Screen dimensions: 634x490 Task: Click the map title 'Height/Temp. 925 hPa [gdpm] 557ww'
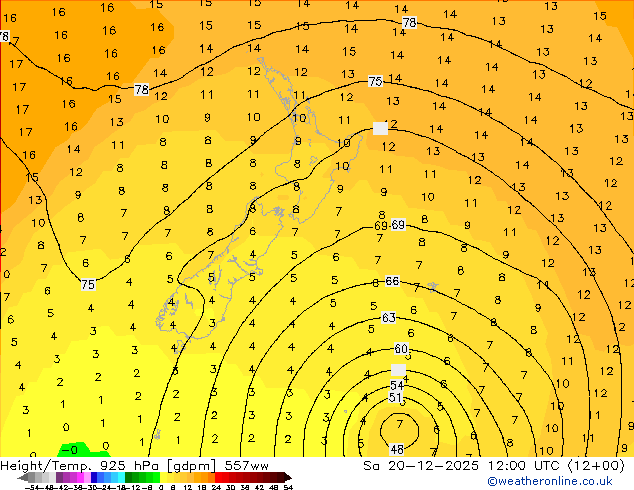pyautogui.click(x=134, y=466)
